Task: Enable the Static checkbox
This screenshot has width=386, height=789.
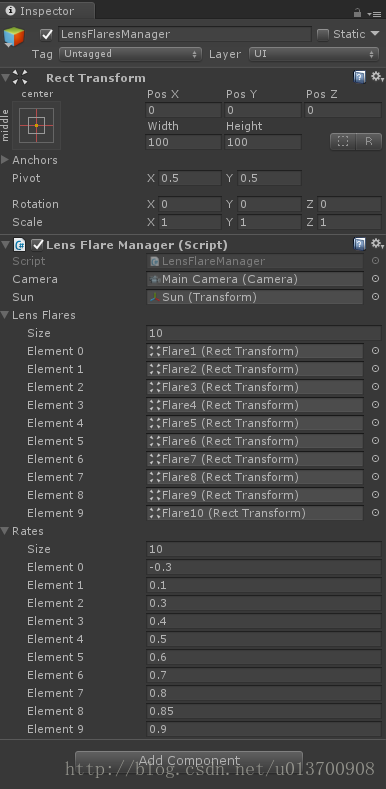Action: click(323, 35)
